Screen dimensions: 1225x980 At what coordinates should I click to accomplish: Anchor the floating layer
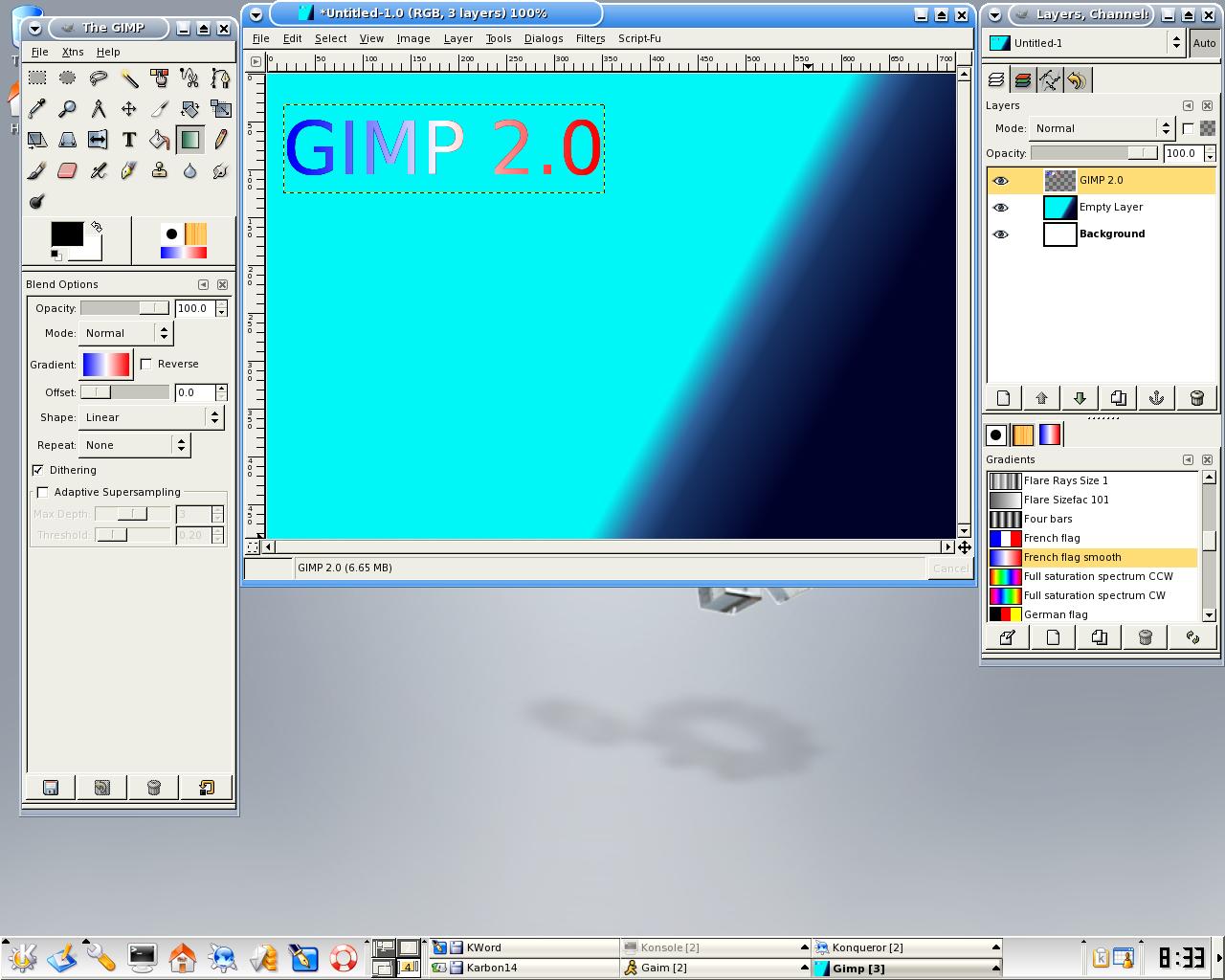(1156, 398)
